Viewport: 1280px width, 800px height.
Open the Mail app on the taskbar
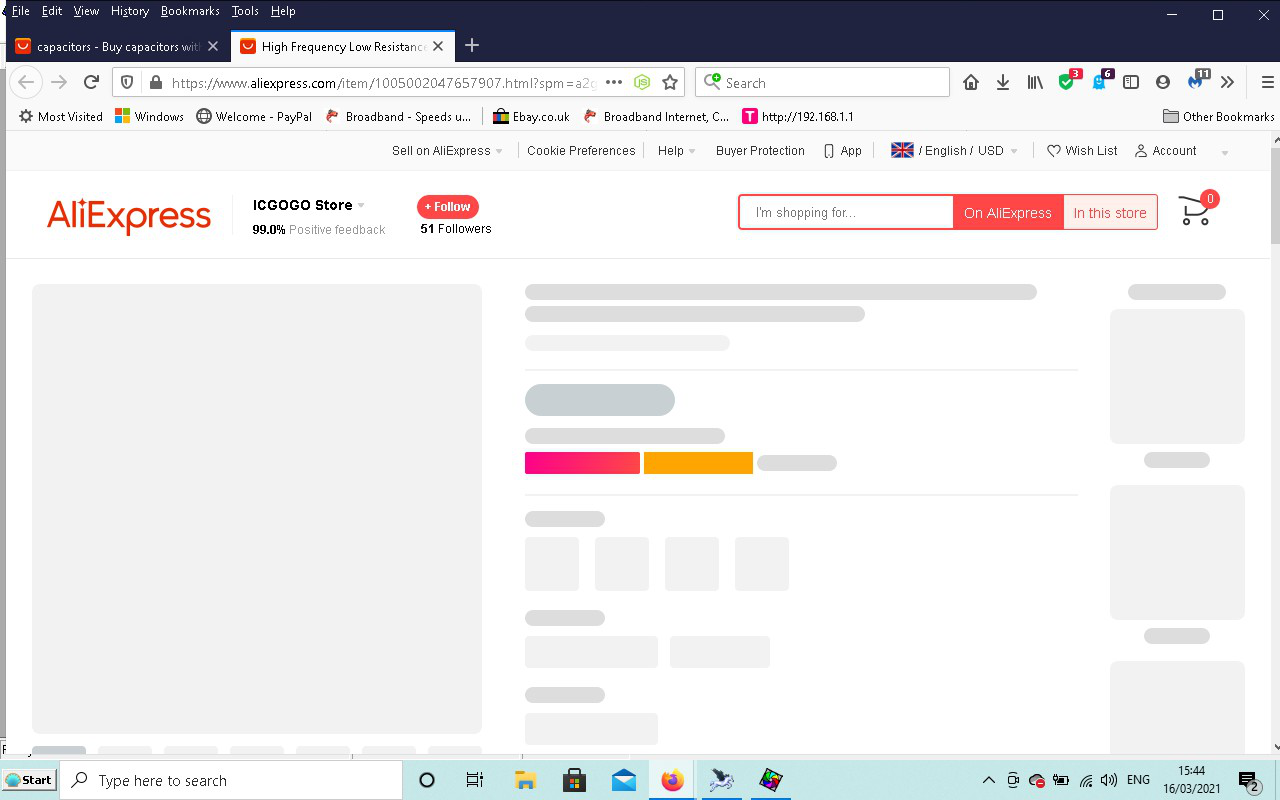(x=624, y=780)
